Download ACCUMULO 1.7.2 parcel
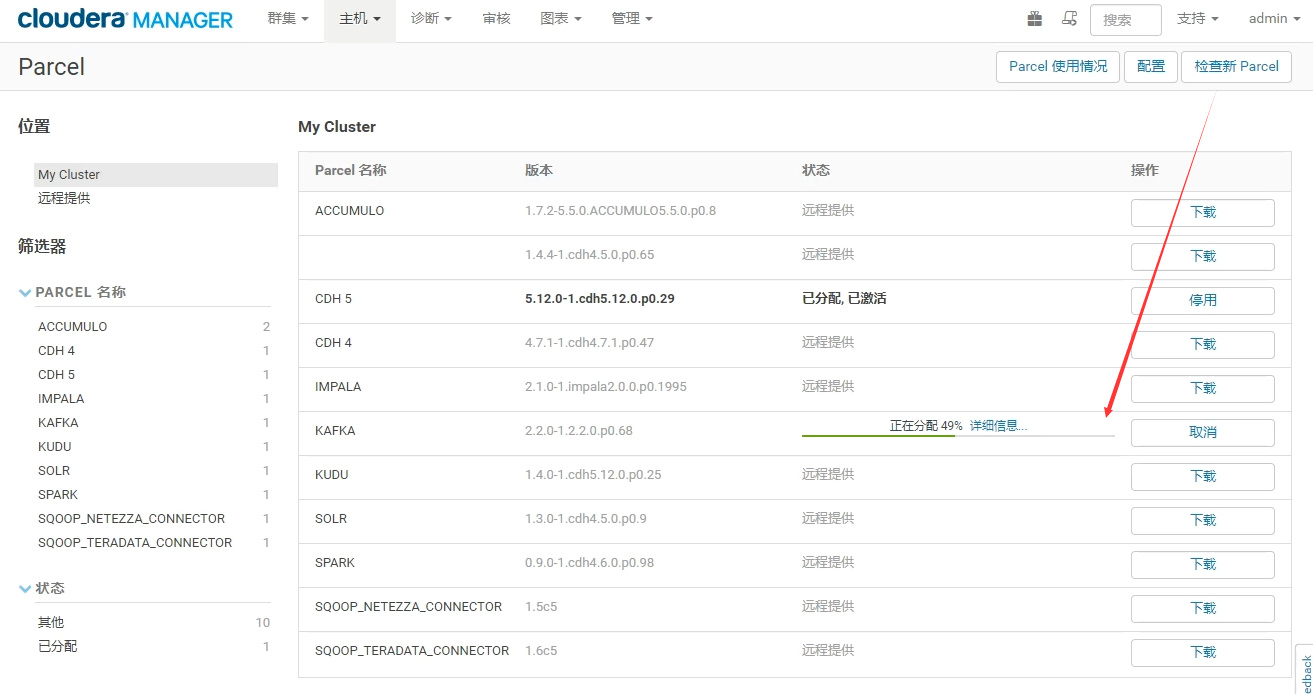 coord(1203,213)
